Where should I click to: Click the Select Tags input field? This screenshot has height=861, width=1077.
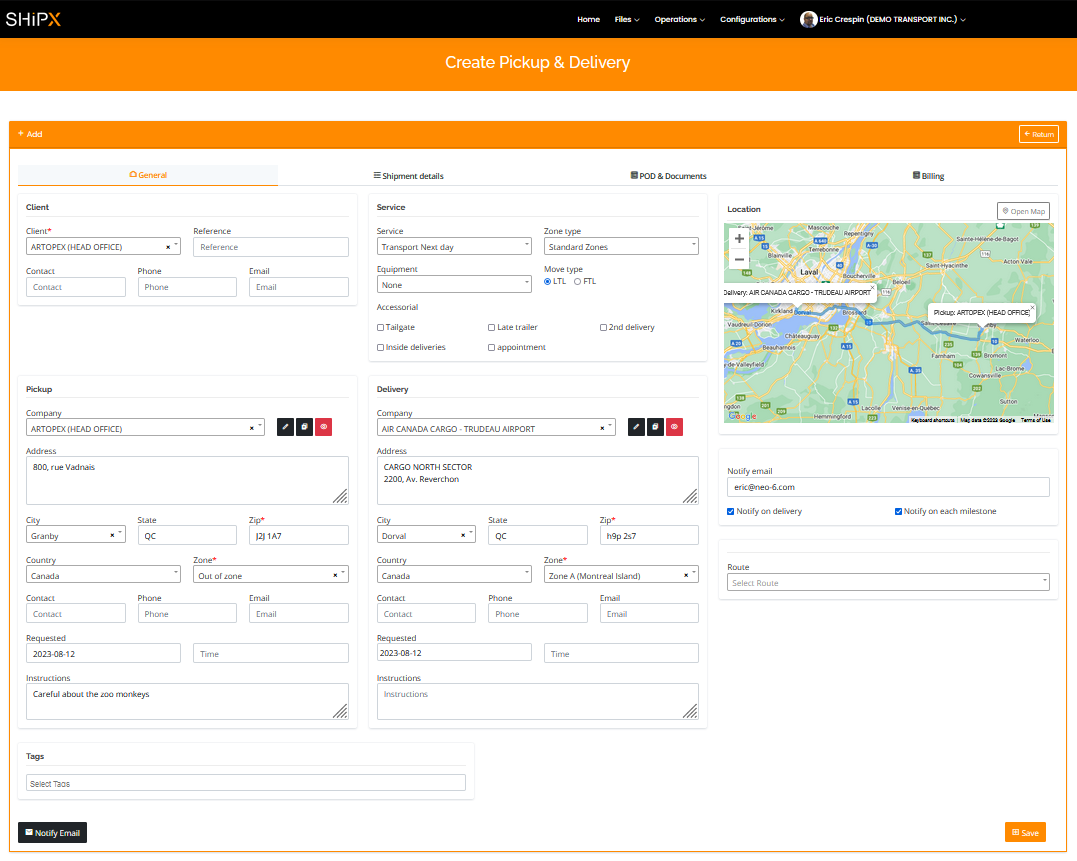tap(246, 783)
